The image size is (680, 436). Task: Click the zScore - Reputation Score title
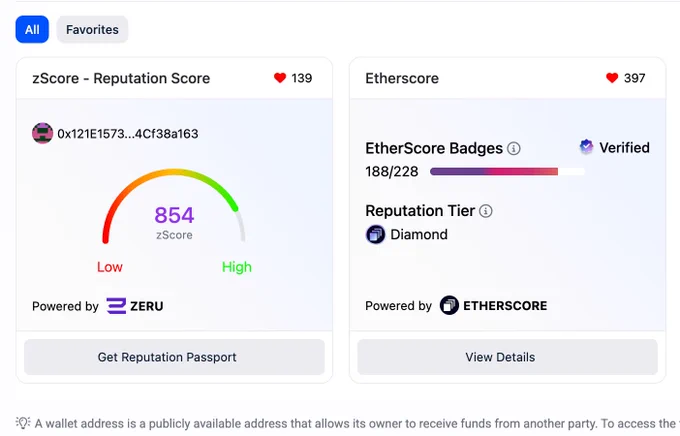[x=121, y=79]
